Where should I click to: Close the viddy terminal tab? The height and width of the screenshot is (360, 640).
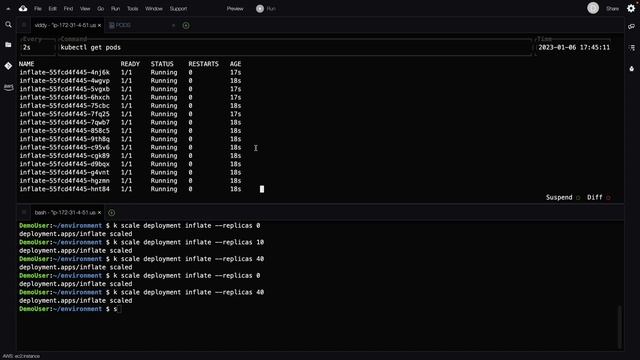coord(99,25)
